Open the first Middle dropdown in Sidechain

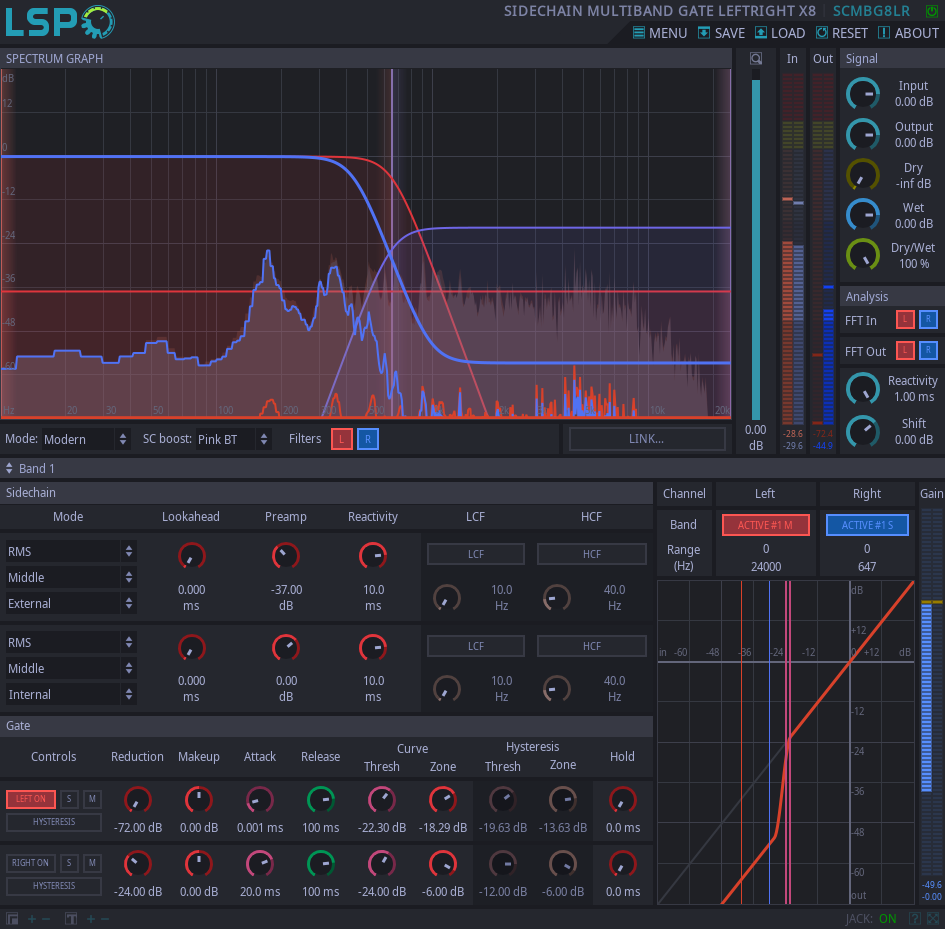tap(71, 578)
